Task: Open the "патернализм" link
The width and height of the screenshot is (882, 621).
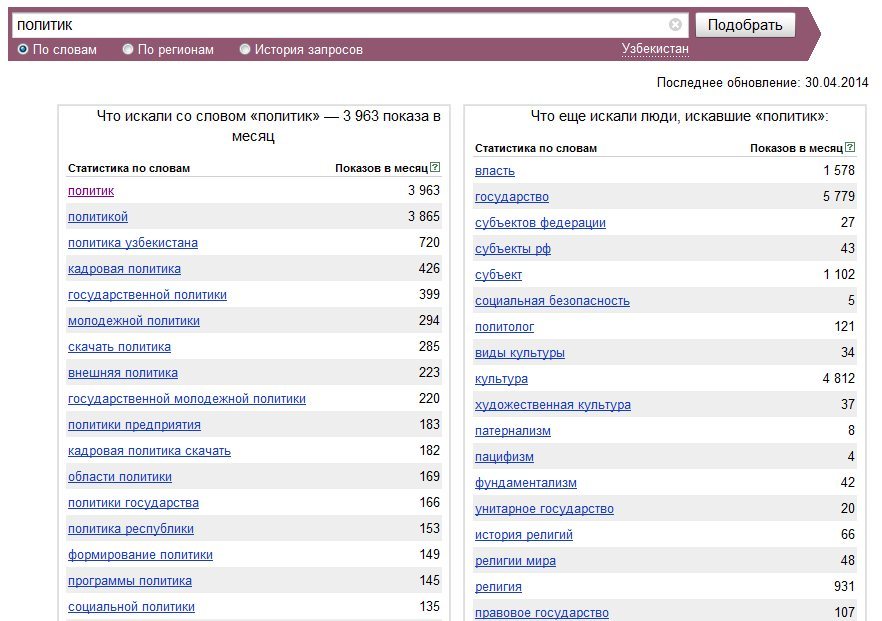Action: point(512,430)
